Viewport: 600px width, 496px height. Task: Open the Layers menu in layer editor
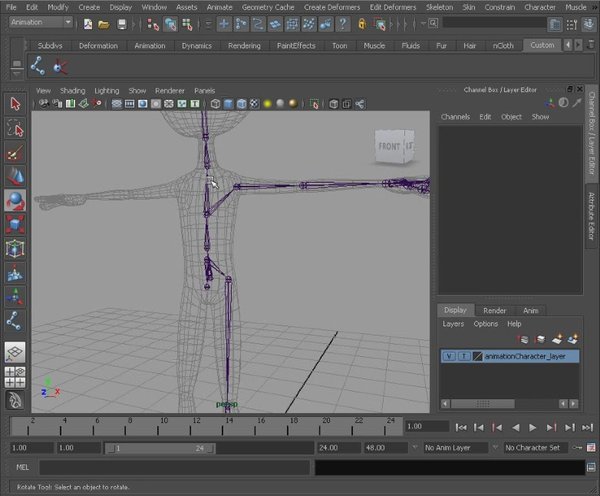click(453, 324)
